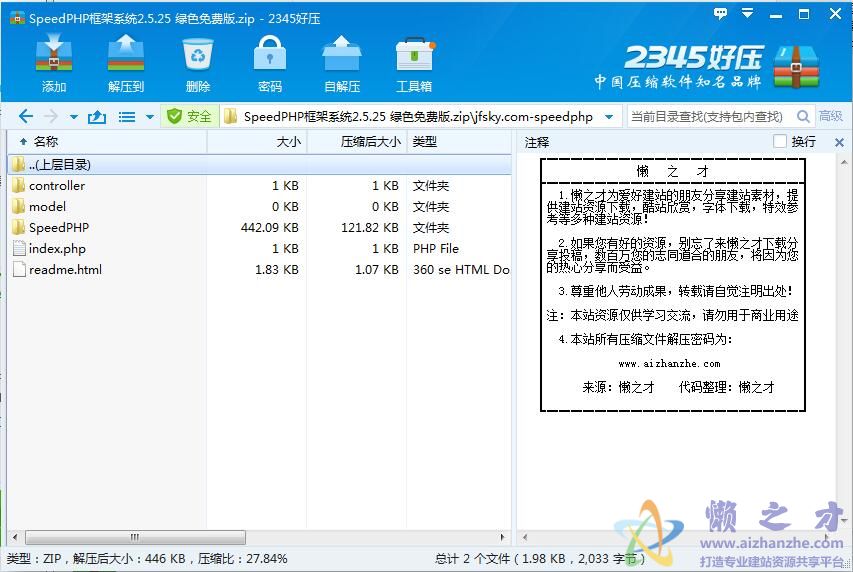Select the readme.html file

pyautogui.click(x=259, y=269)
